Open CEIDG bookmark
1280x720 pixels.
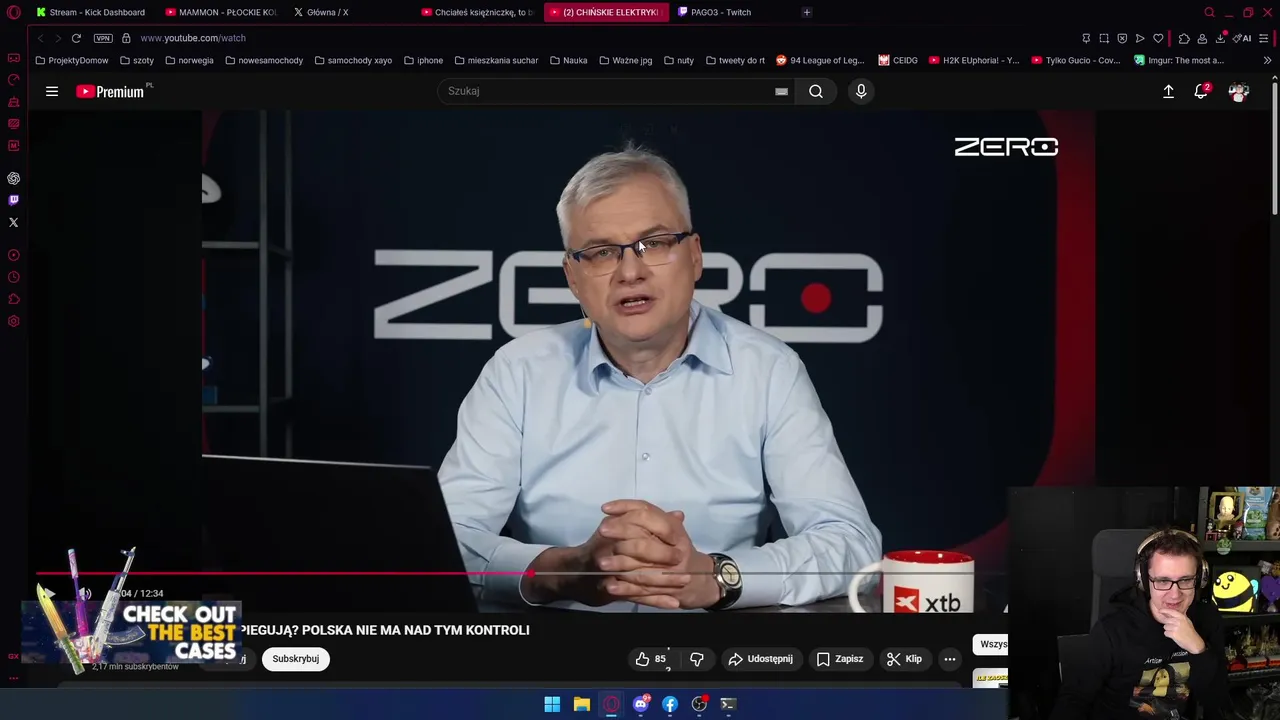[898, 60]
